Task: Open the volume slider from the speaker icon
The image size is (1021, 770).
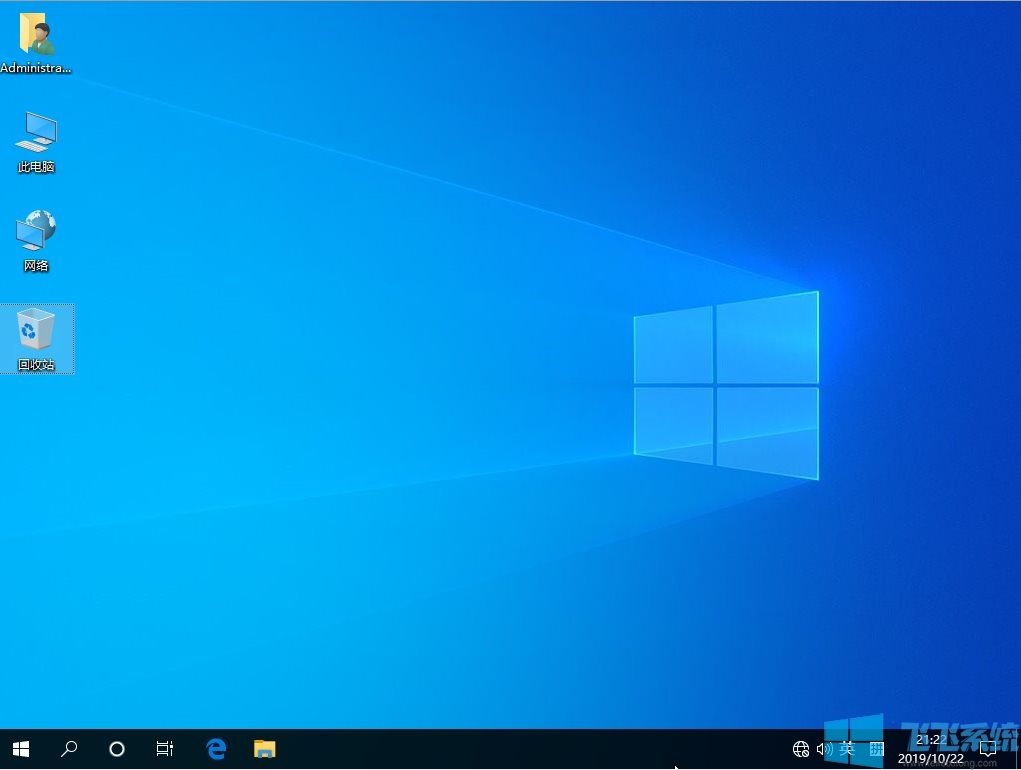Action: pyautogui.click(x=823, y=748)
